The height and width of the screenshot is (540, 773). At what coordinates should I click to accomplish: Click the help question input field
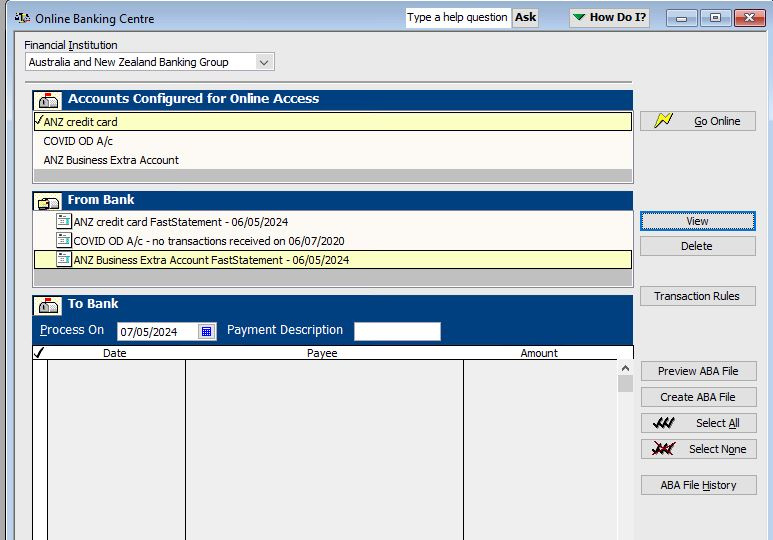pyautogui.click(x=458, y=18)
